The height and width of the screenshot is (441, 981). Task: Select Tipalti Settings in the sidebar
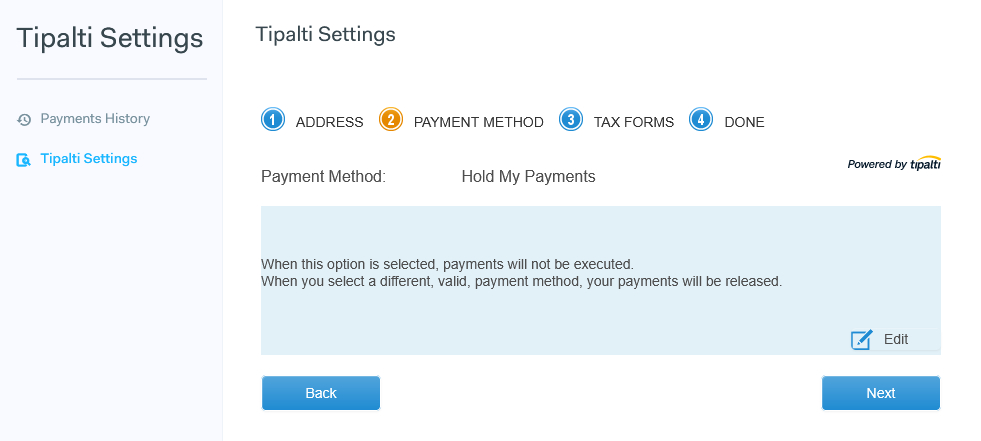tap(89, 159)
